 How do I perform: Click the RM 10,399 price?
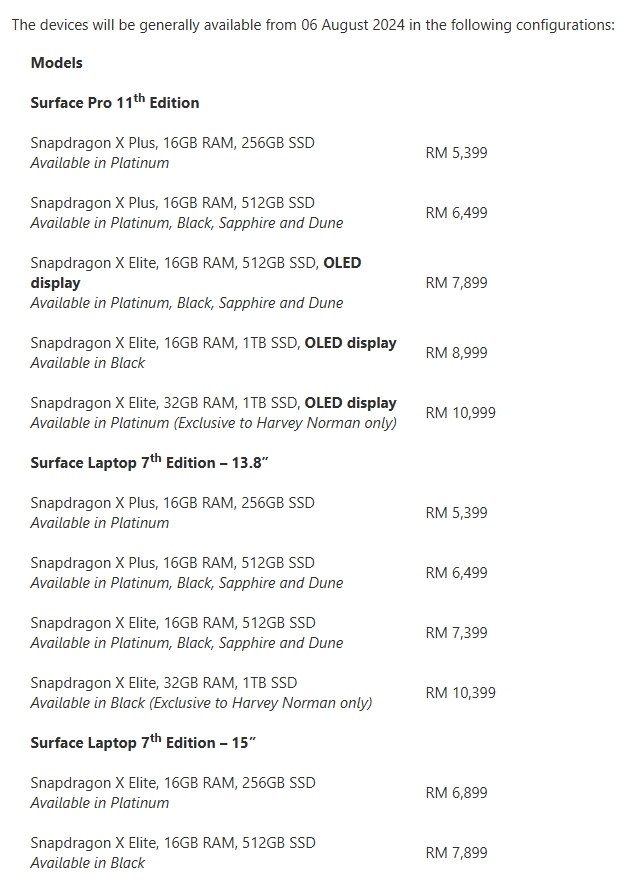pyautogui.click(x=460, y=693)
